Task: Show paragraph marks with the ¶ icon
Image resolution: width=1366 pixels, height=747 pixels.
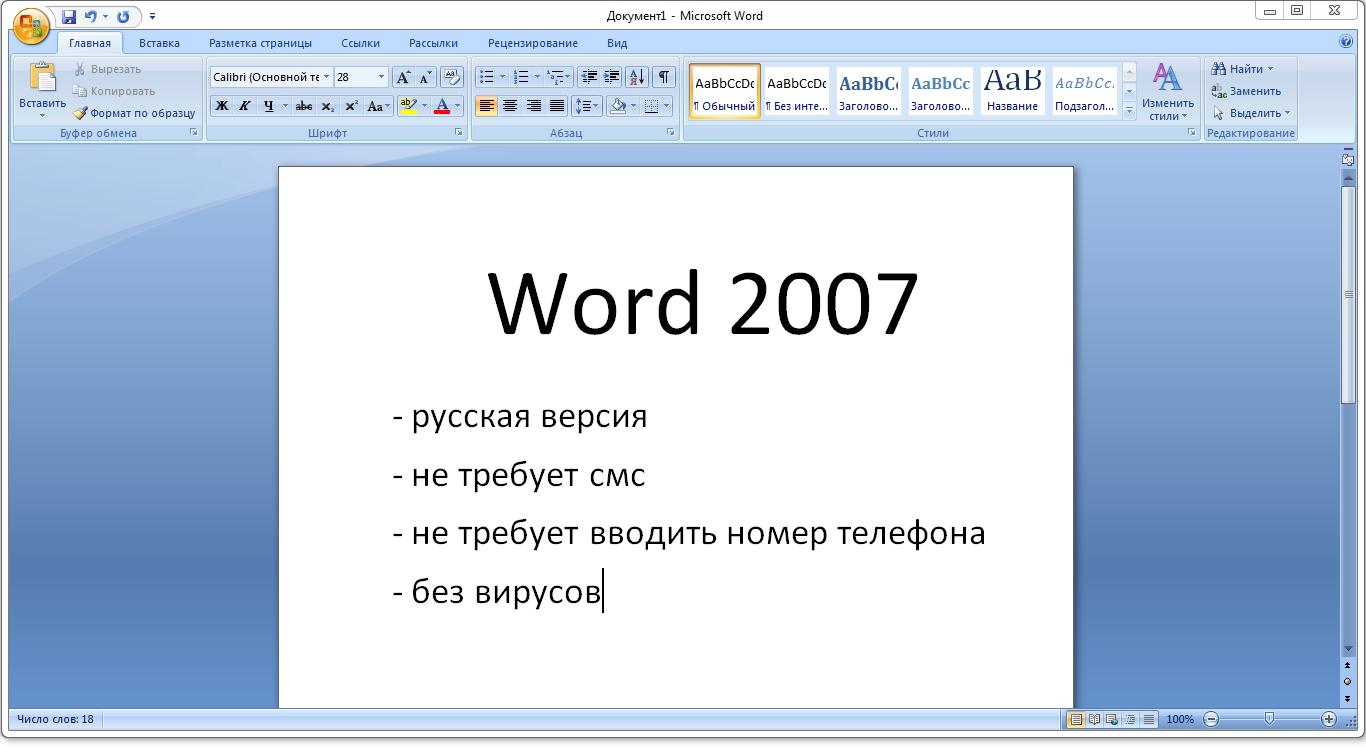Action: [x=663, y=76]
